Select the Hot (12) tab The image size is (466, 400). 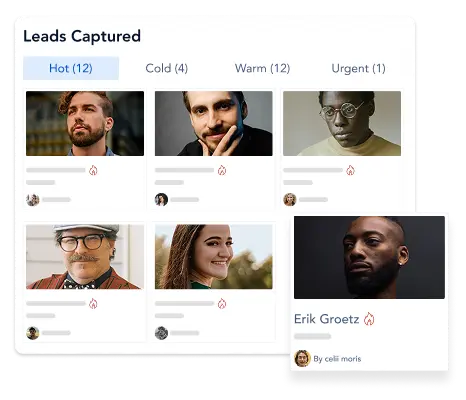click(x=71, y=68)
